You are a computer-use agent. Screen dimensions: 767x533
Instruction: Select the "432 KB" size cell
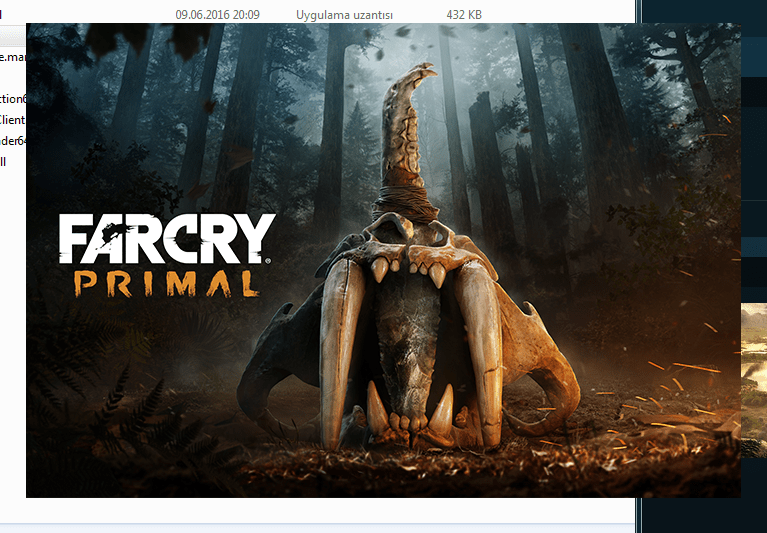[464, 15]
